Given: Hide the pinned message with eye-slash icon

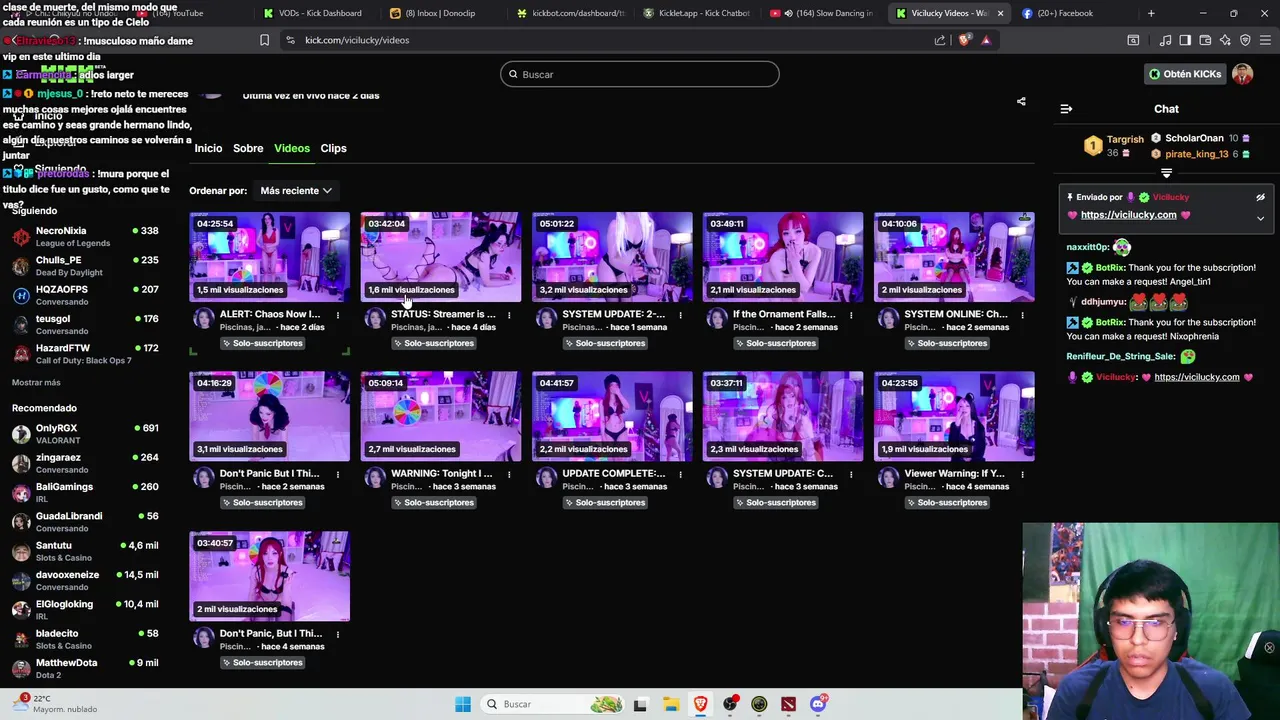Looking at the screenshot, I should tap(1260, 197).
